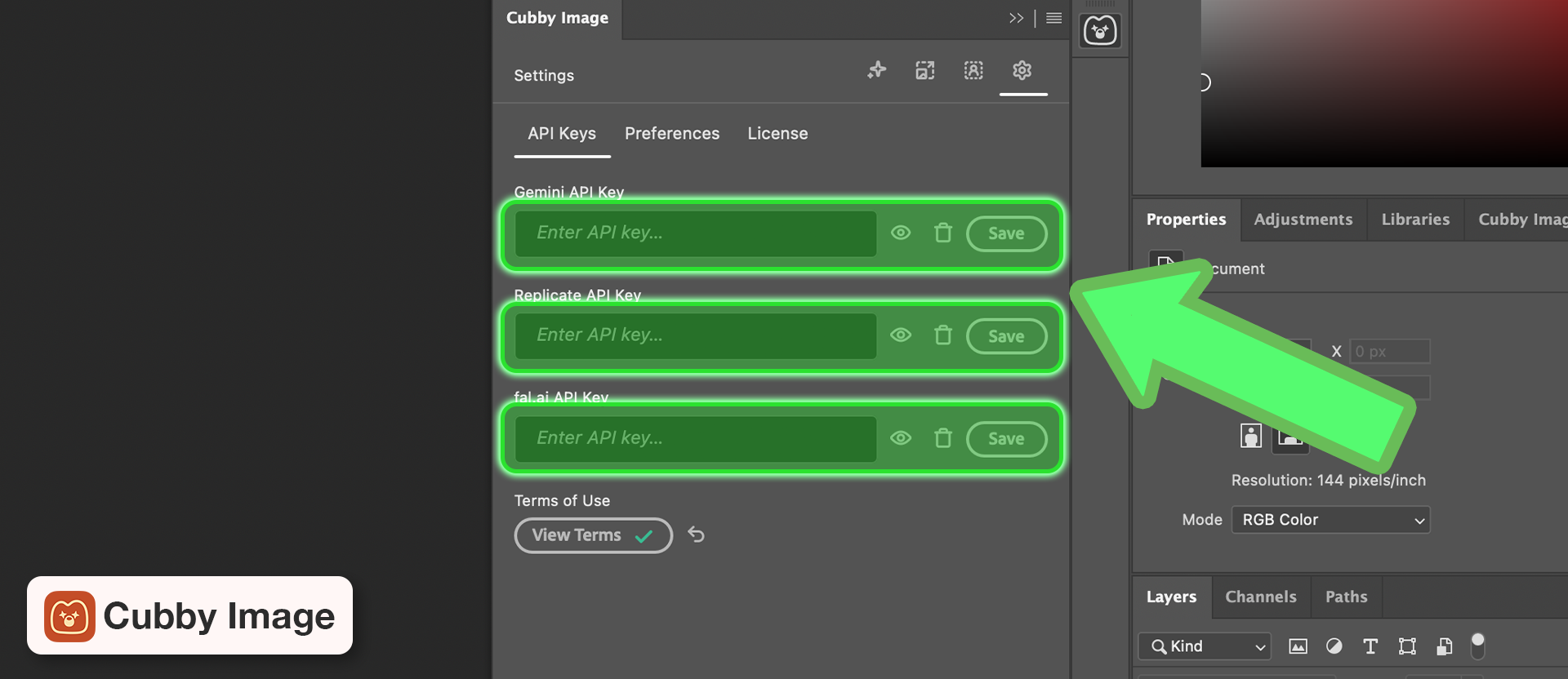Click the Replicate API Key input field
Viewport: 1568px width, 679px height.
pos(696,336)
